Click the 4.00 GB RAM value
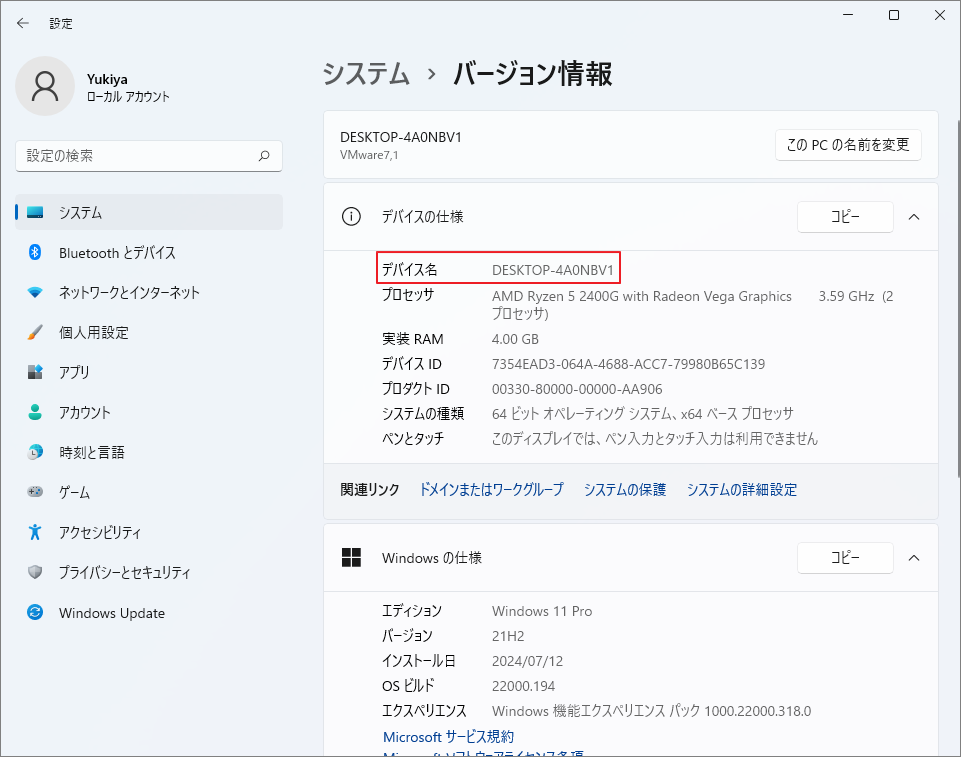 pyautogui.click(x=515, y=339)
